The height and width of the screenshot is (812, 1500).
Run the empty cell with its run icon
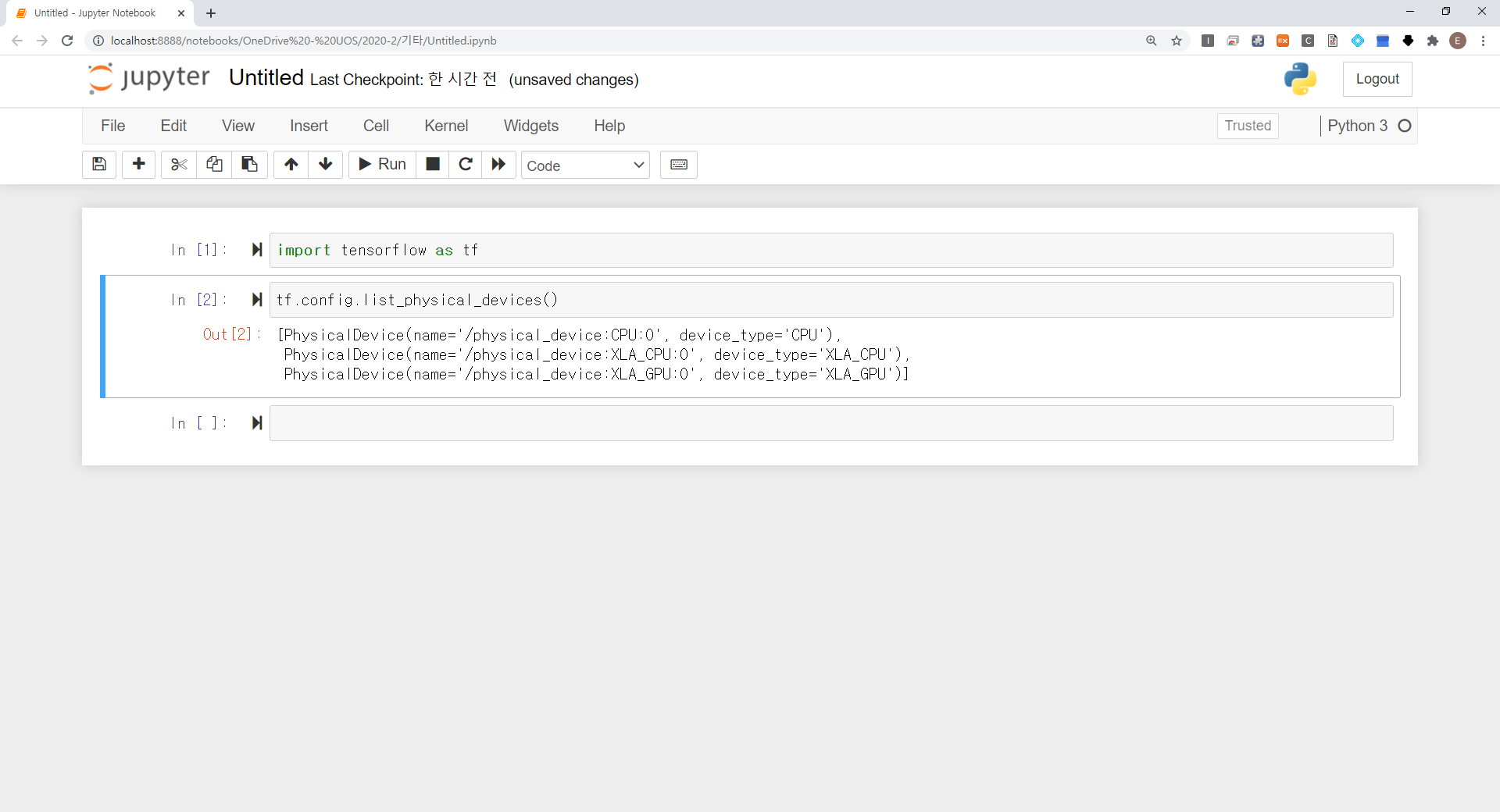pos(257,423)
